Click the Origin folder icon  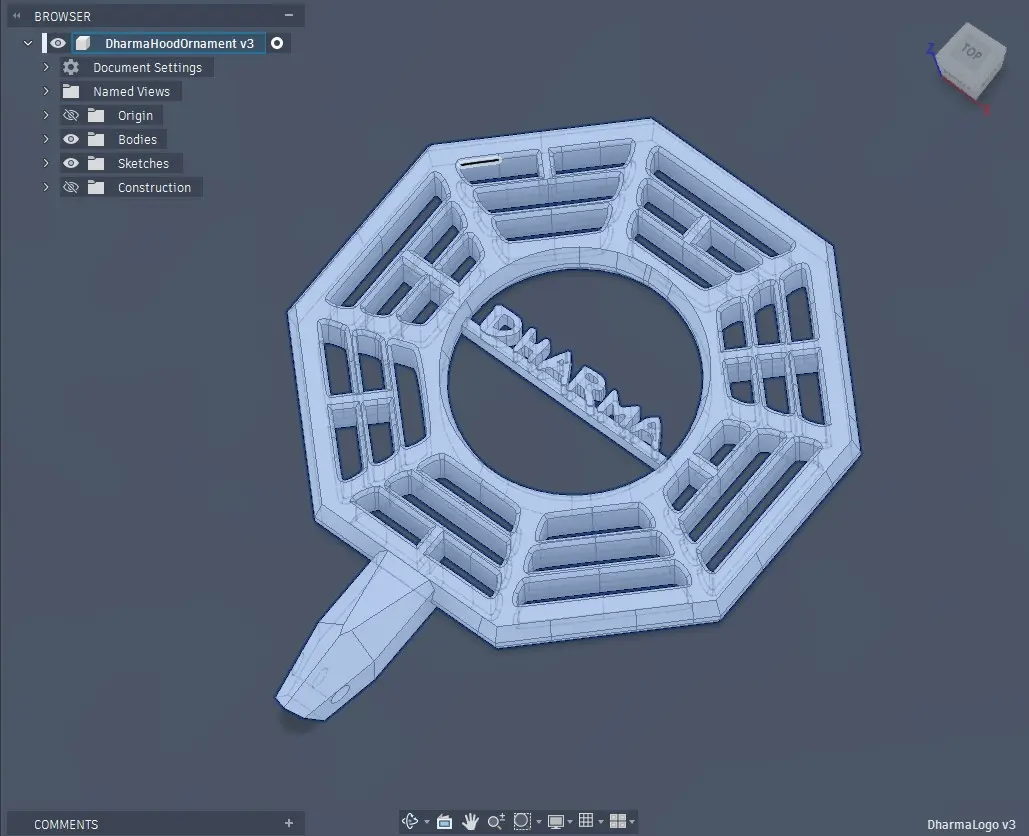click(x=96, y=115)
